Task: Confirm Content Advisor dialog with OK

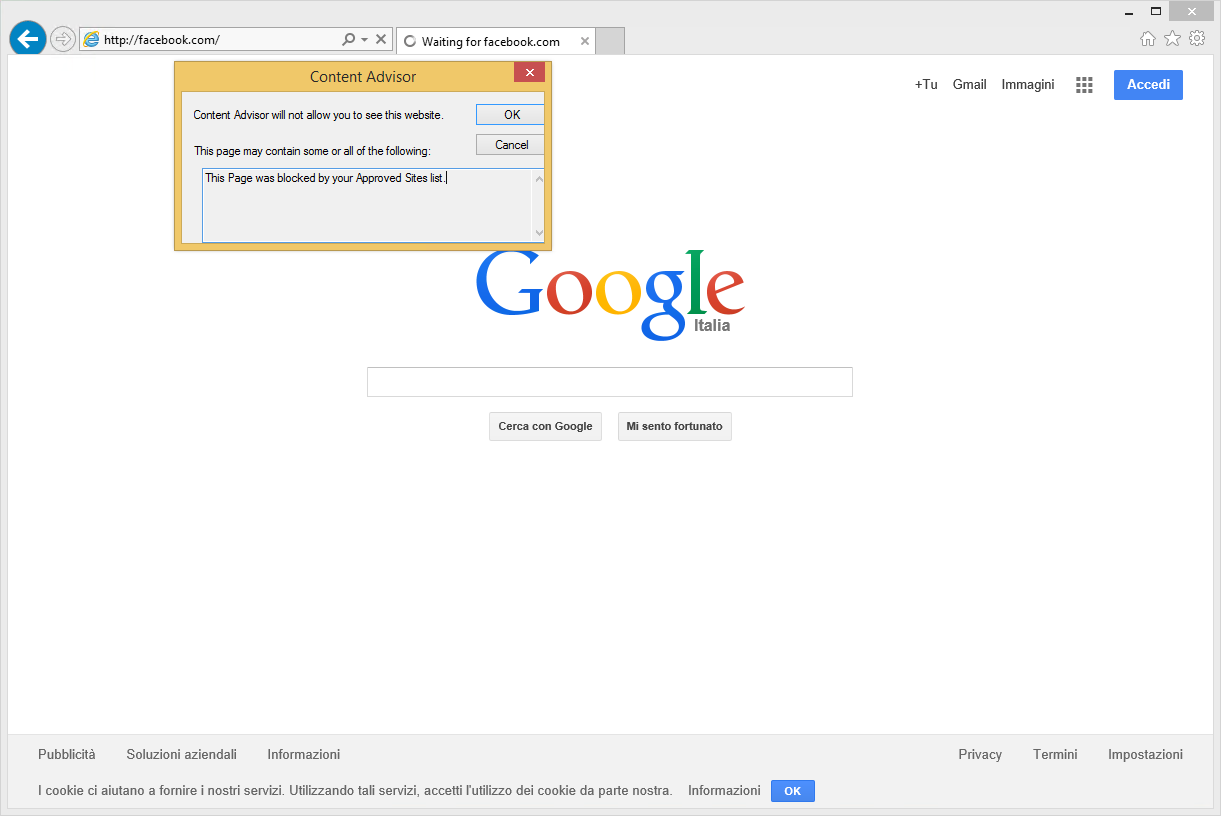Action: pos(511,114)
